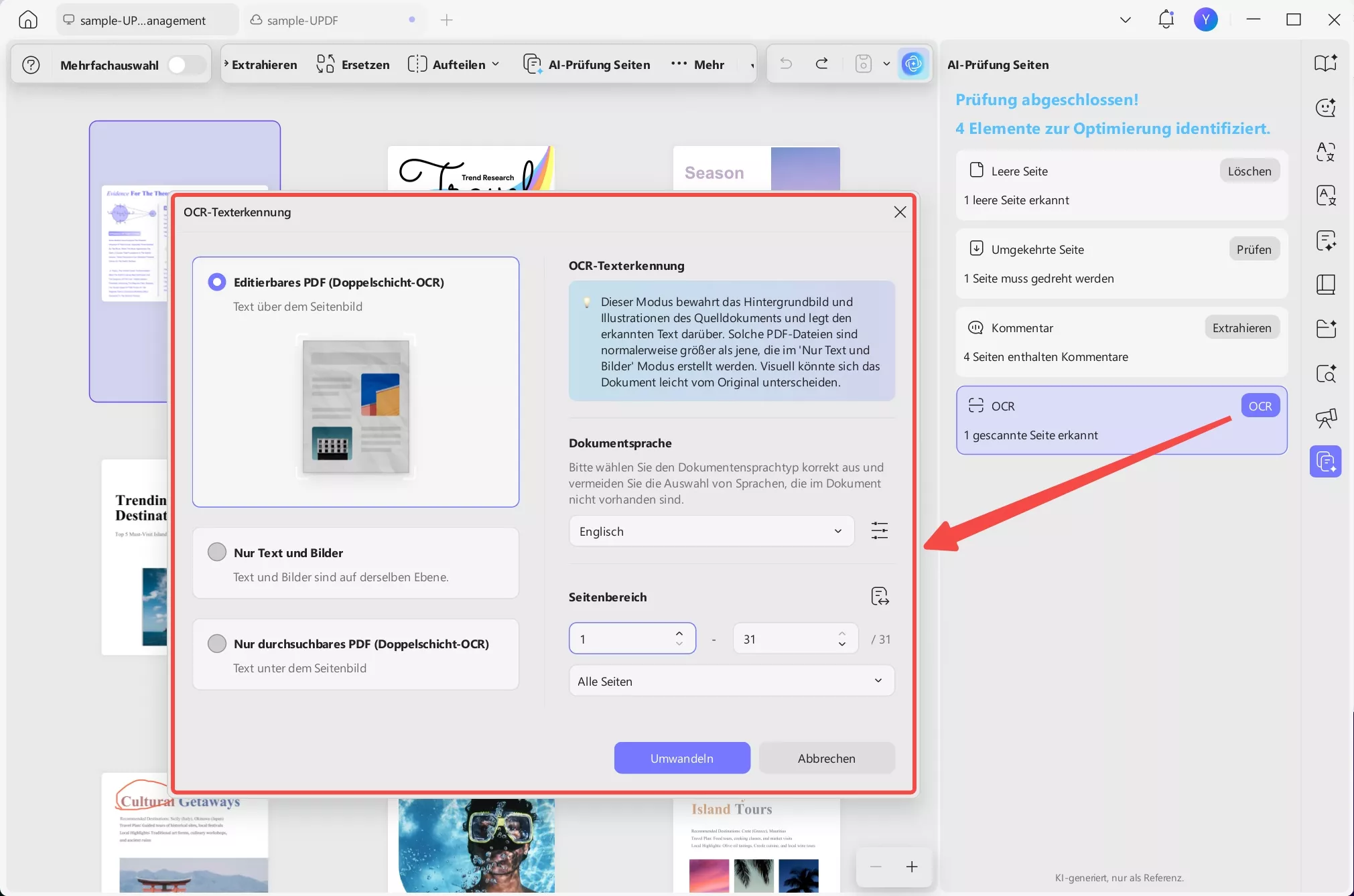Open the notifications bell
This screenshot has height=896, width=1354.
[1166, 19]
